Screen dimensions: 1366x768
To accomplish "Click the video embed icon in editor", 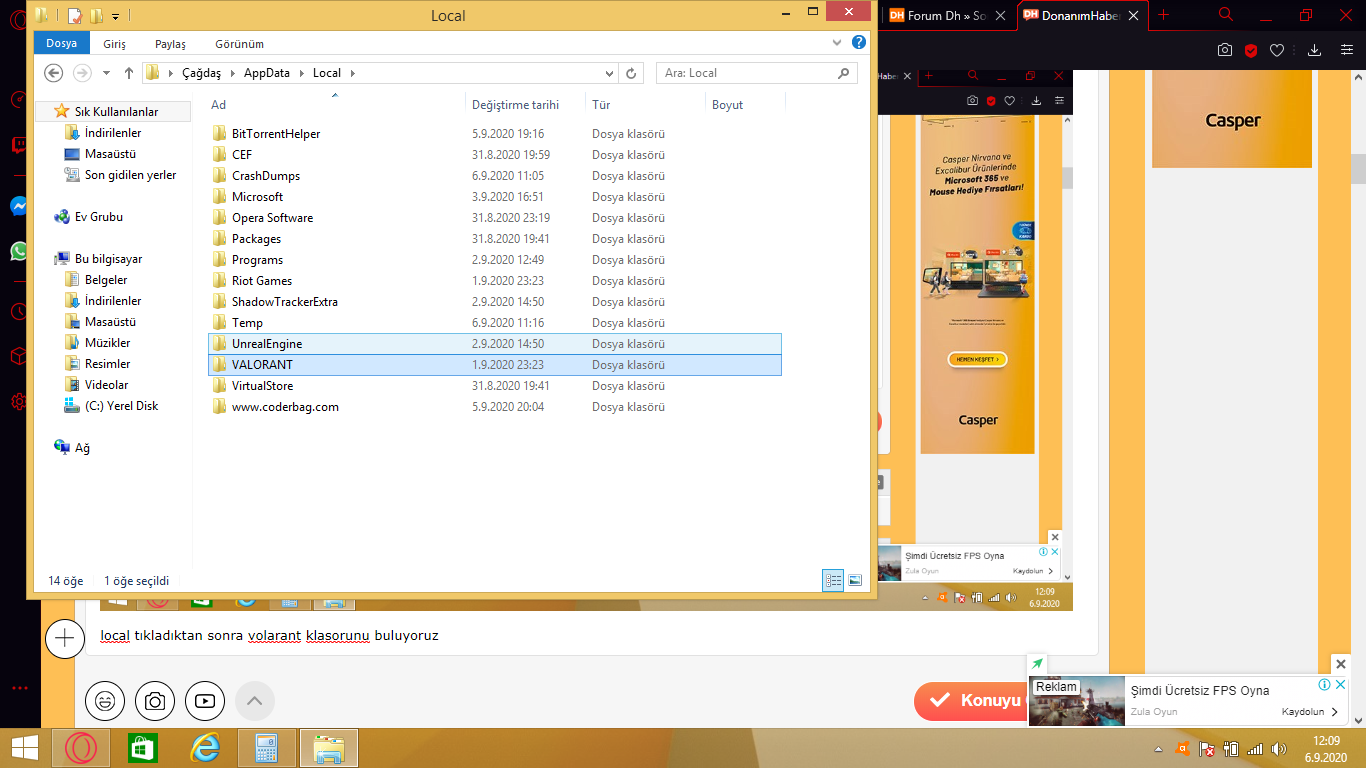I will tap(205, 701).
